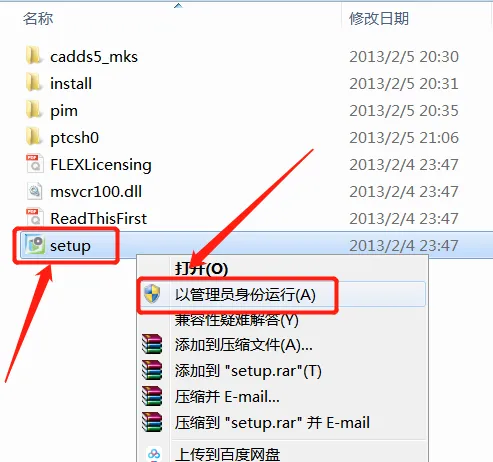493x462 pixels.
Task: Click WinRAR icon beside 添加到压缩文件(A)
Action: (x=152, y=344)
